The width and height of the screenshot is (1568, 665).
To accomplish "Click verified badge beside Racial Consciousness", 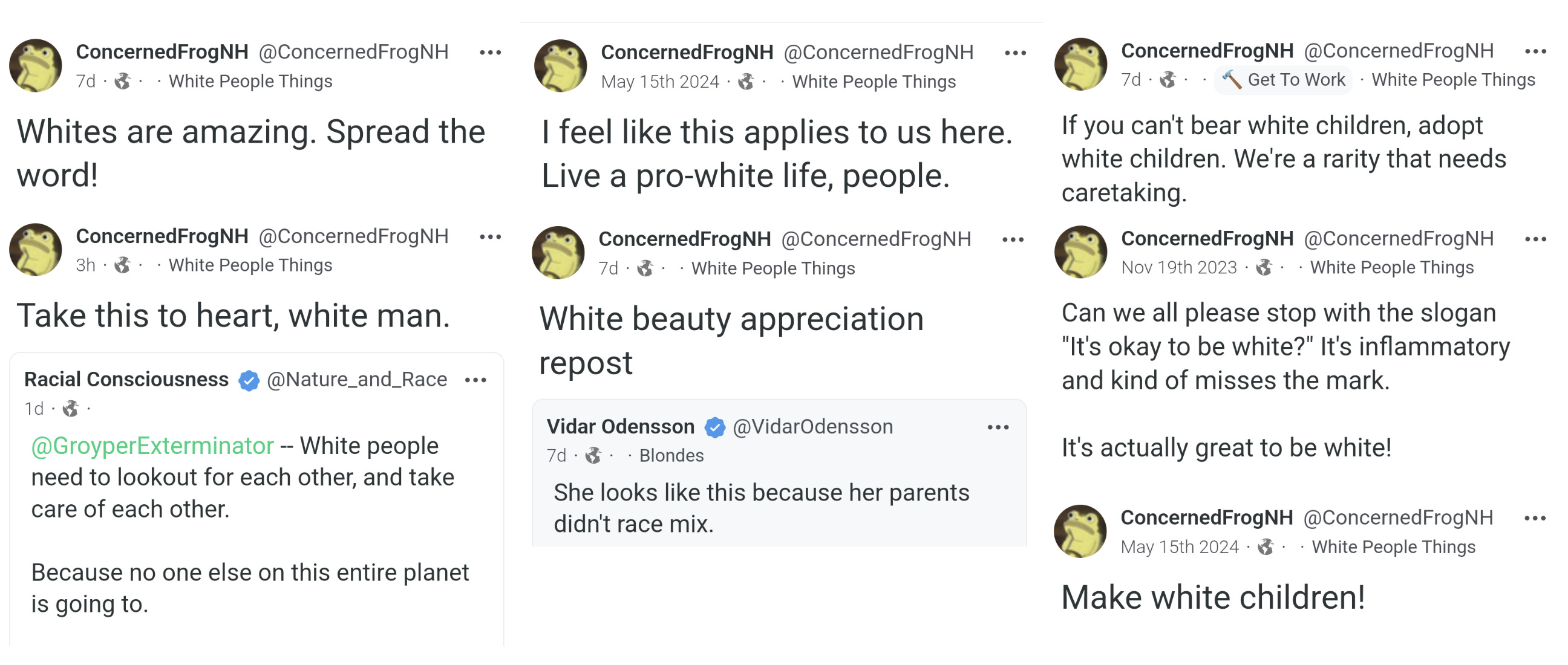I will click(x=249, y=380).
